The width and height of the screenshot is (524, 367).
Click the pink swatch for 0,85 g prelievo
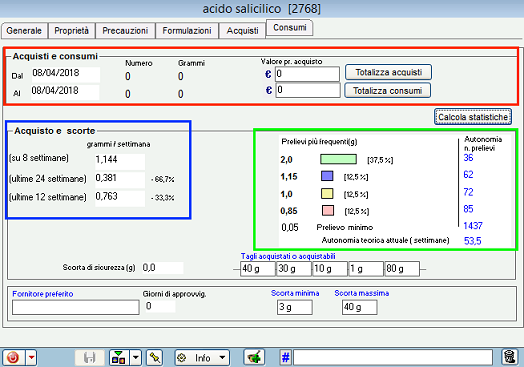click(328, 211)
